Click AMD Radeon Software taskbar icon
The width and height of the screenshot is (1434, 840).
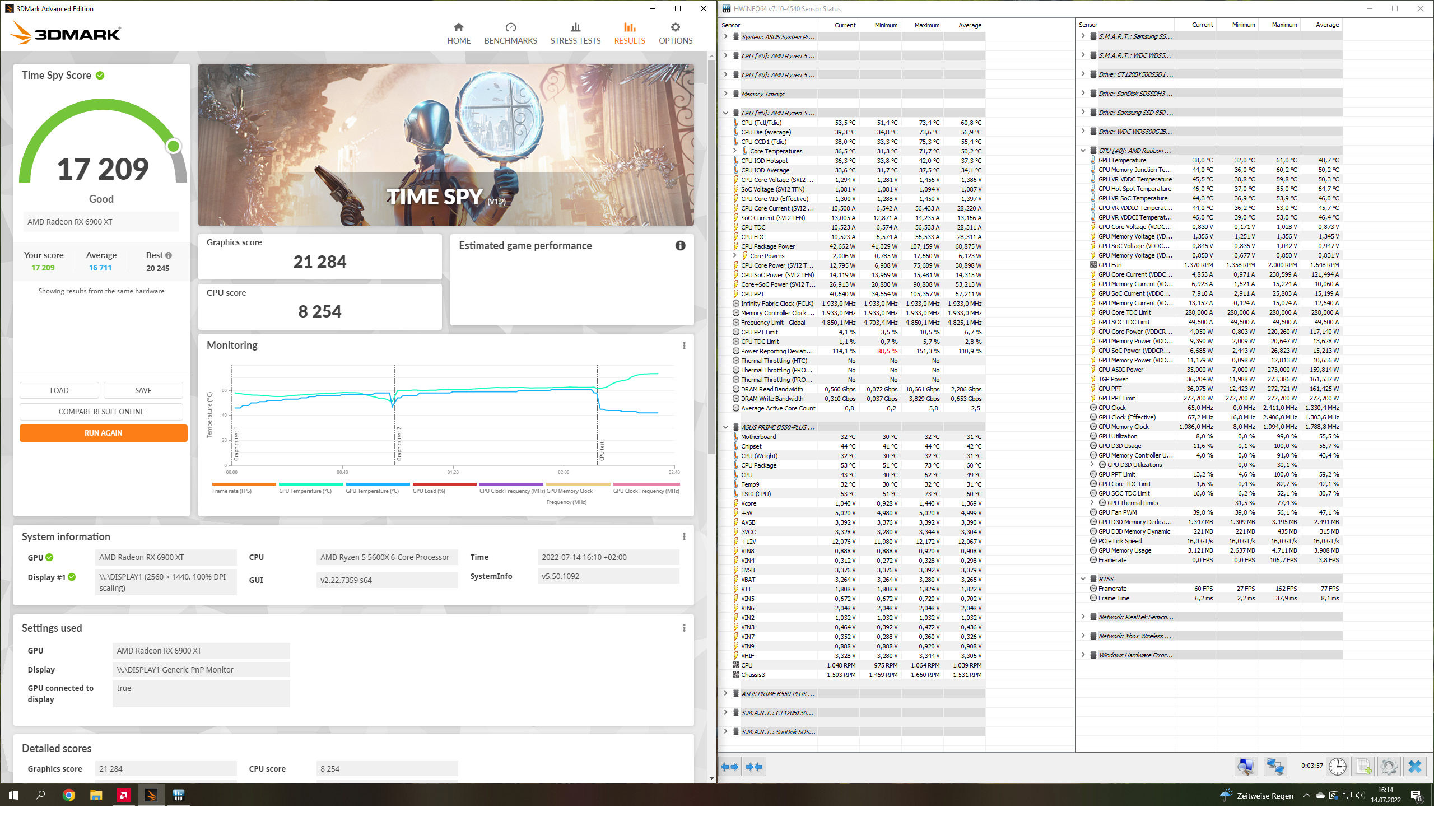click(x=123, y=795)
